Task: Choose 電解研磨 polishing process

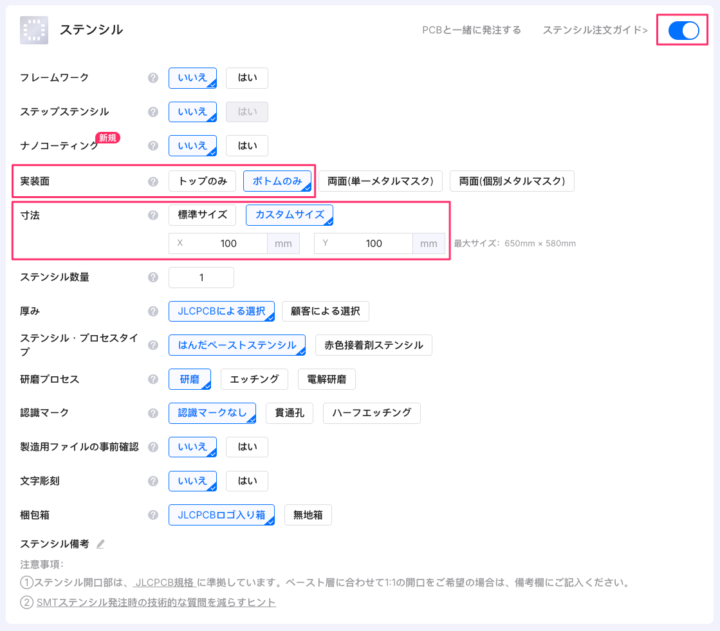Action: click(x=326, y=379)
